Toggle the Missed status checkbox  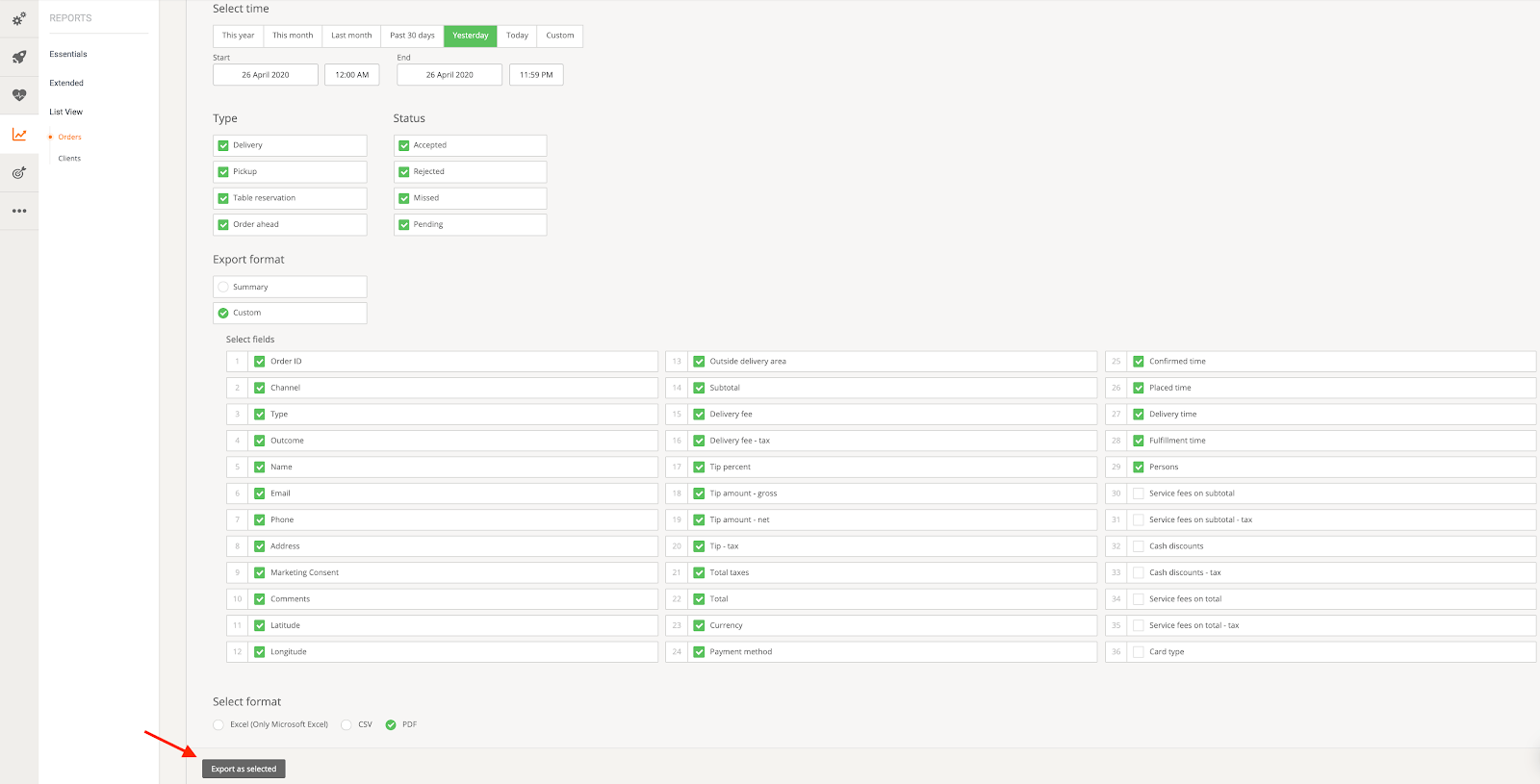404,198
